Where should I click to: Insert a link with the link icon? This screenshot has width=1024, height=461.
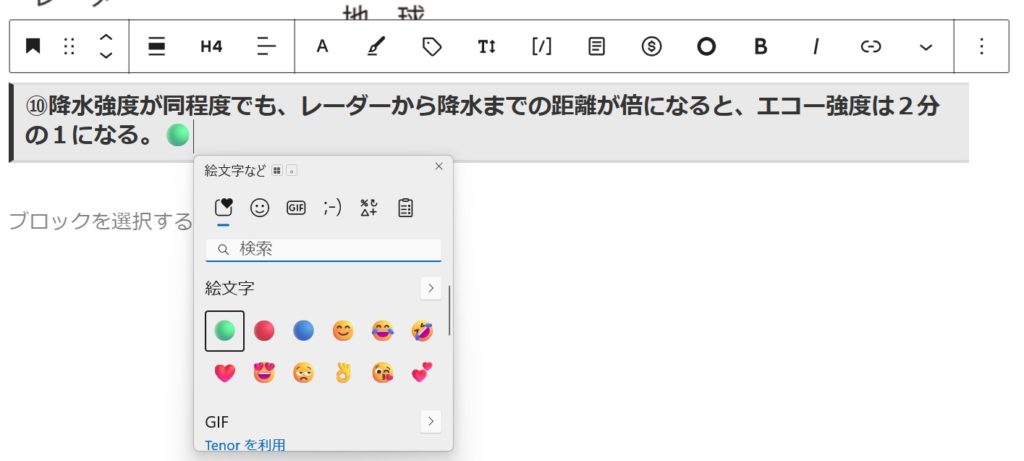pos(871,46)
